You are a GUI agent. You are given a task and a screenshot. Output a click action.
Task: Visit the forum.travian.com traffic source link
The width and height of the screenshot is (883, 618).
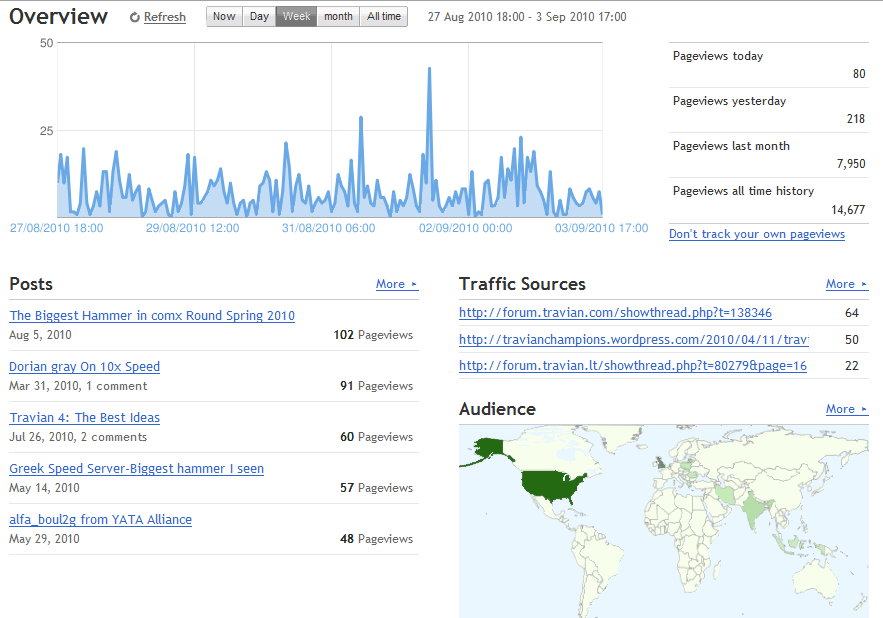pos(615,313)
